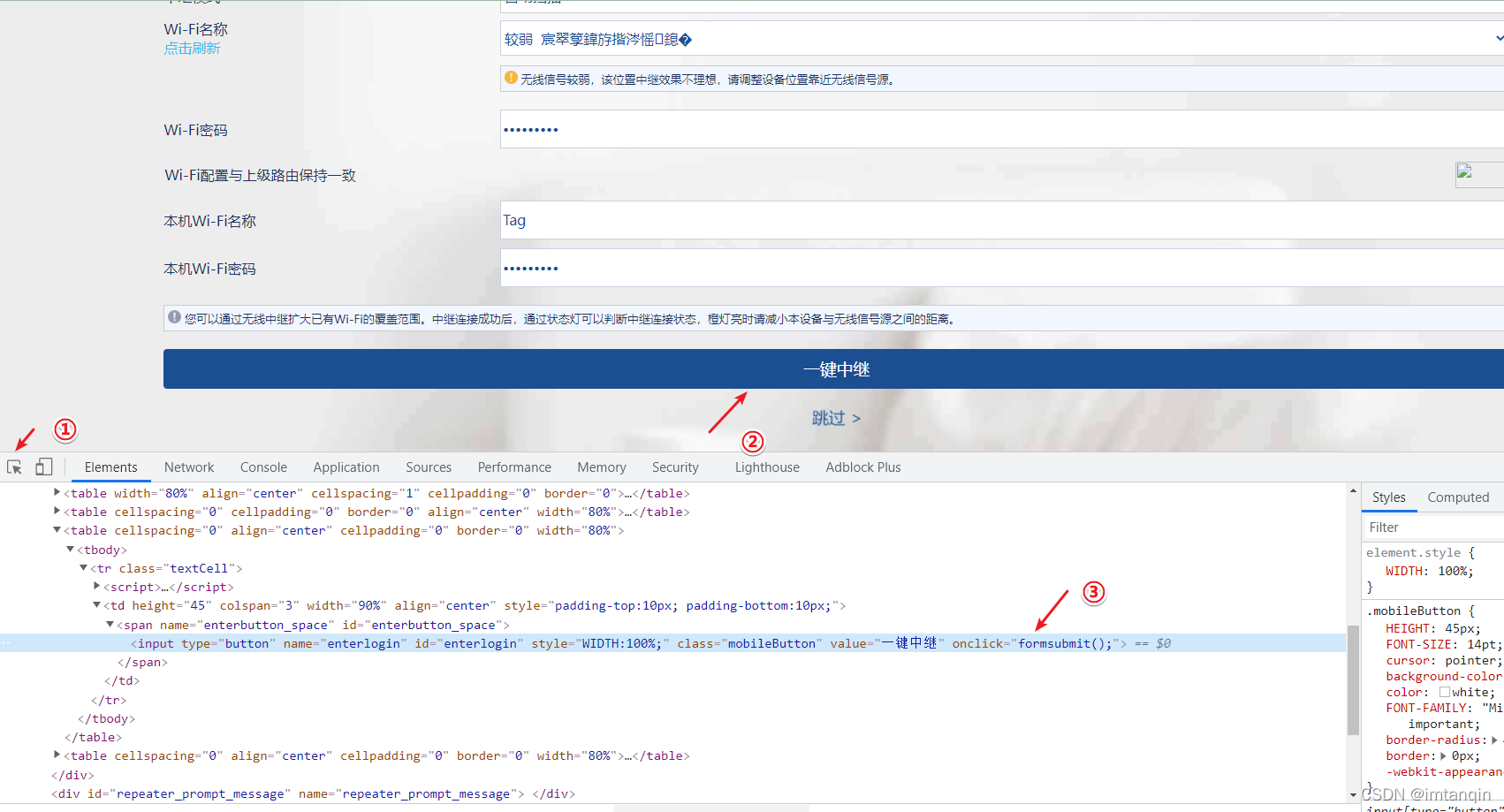Click the WIDTH: 100% value in element.style
The image size is (1504, 812).
[x=1455, y=572]
